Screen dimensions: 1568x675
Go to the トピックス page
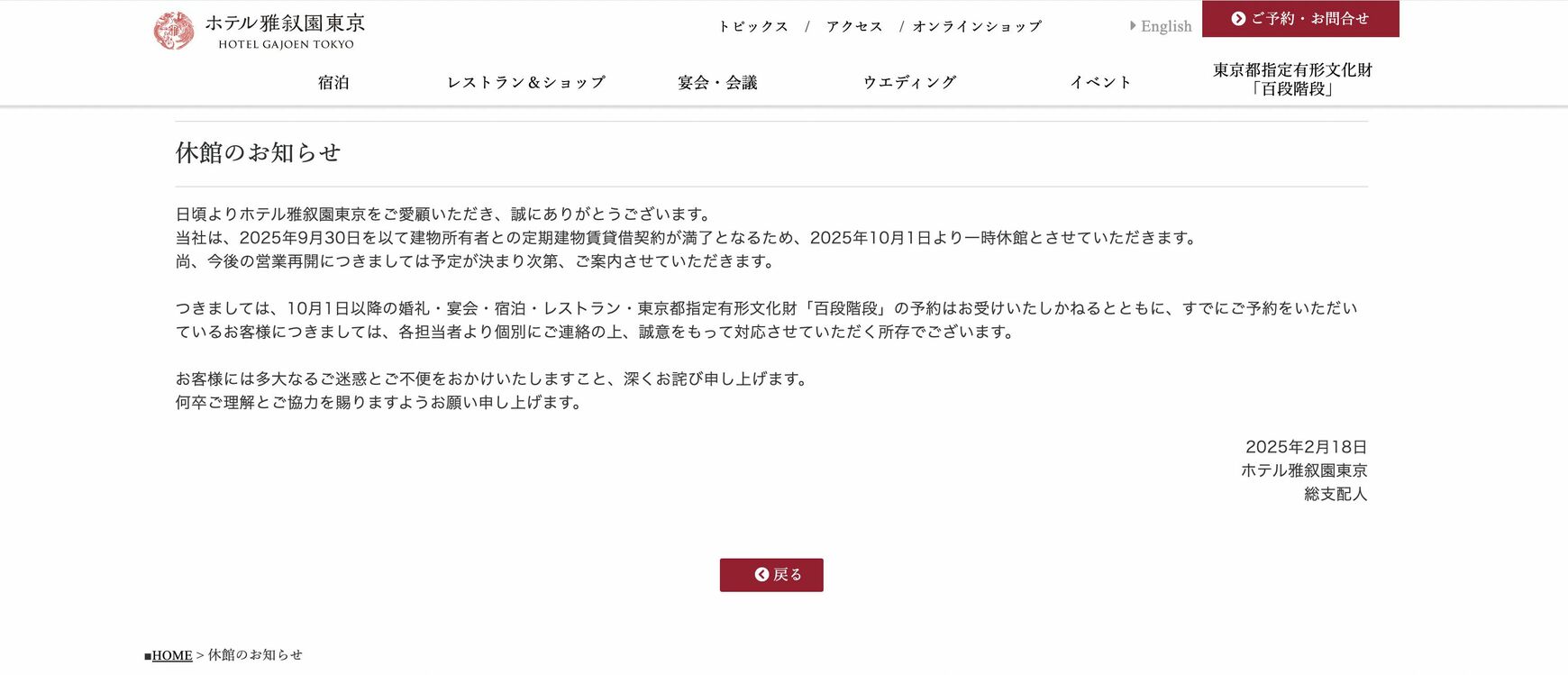coord(753,26)
